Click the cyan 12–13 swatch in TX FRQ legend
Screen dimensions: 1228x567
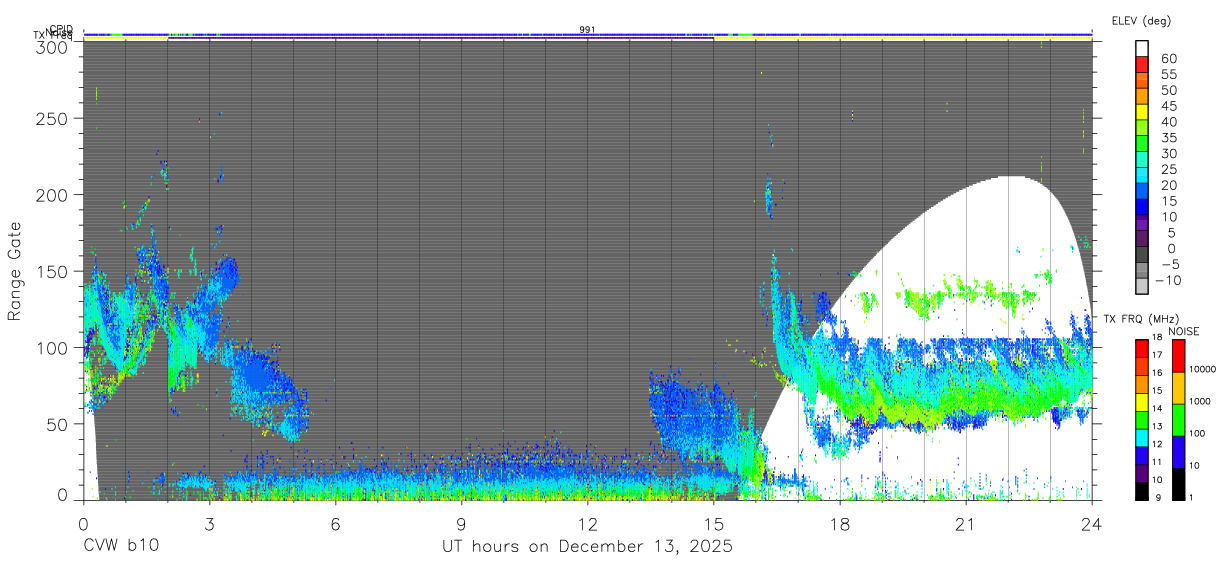pos(1141,438)
